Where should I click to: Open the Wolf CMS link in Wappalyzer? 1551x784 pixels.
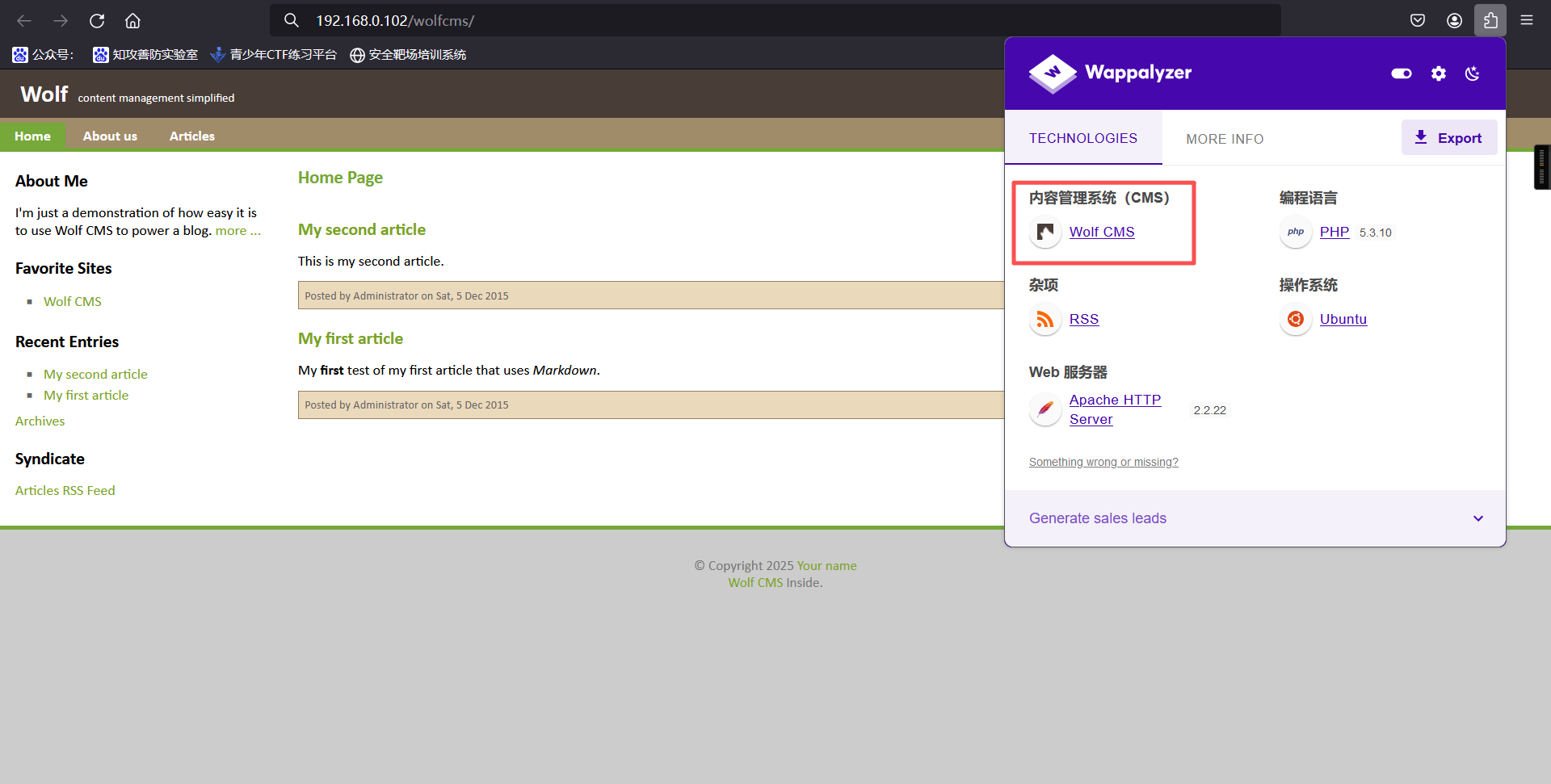1102,233
